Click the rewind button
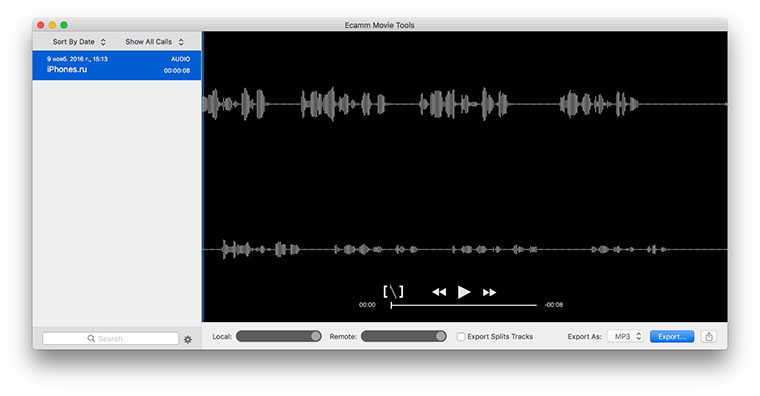 439,292
